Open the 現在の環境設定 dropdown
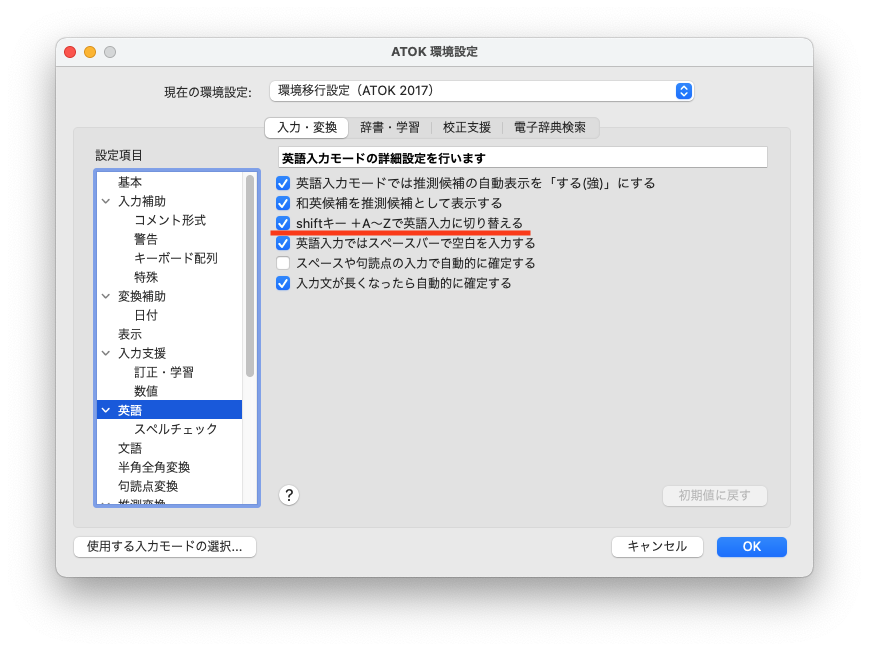This screenshot has width=869, height=651. [481, 91]
